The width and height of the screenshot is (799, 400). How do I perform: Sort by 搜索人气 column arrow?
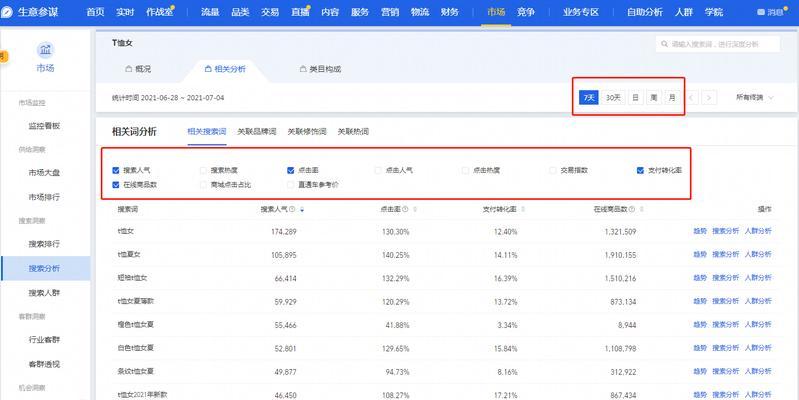coord(302,209)
